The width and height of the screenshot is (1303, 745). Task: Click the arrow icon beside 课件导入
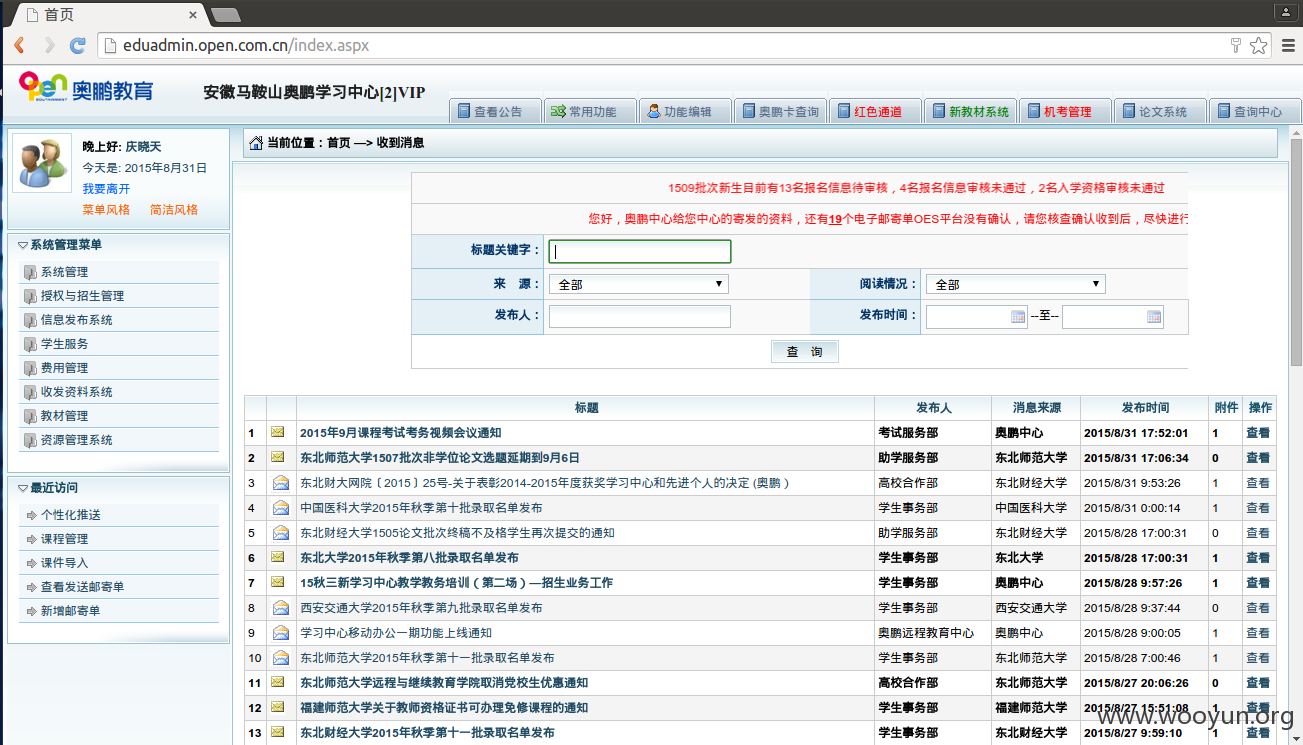31,563
